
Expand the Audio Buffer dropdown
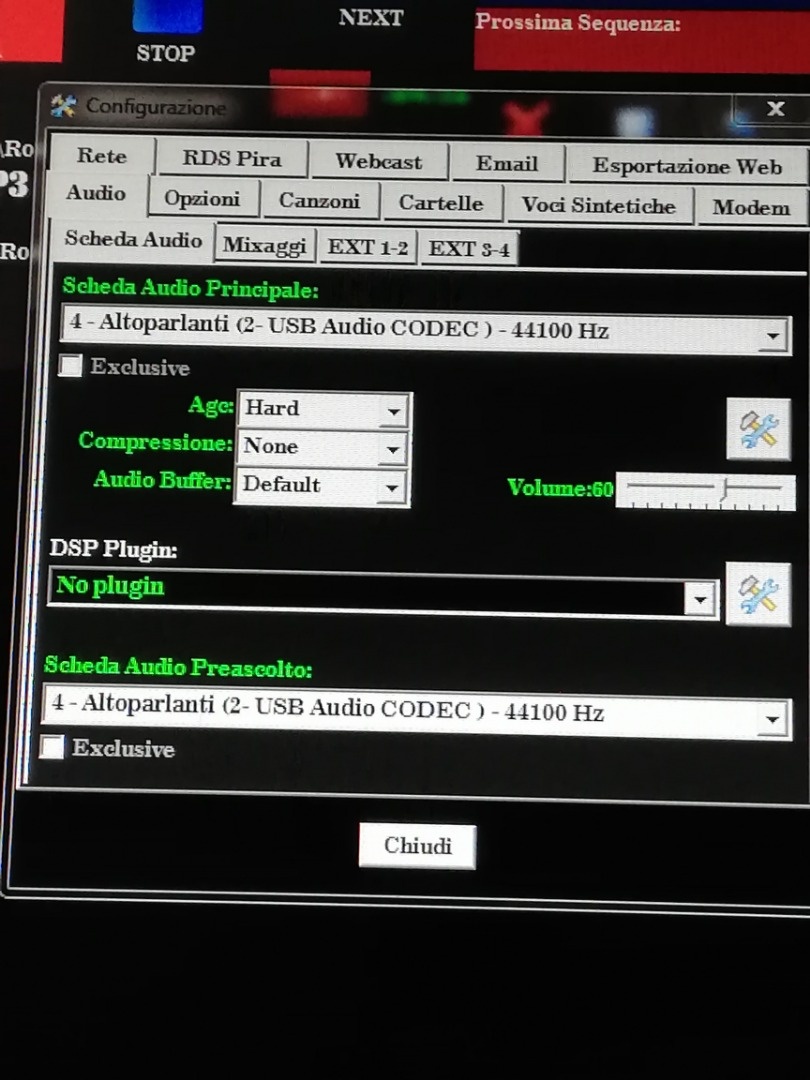pyautogui.click(x=394, y=487)
